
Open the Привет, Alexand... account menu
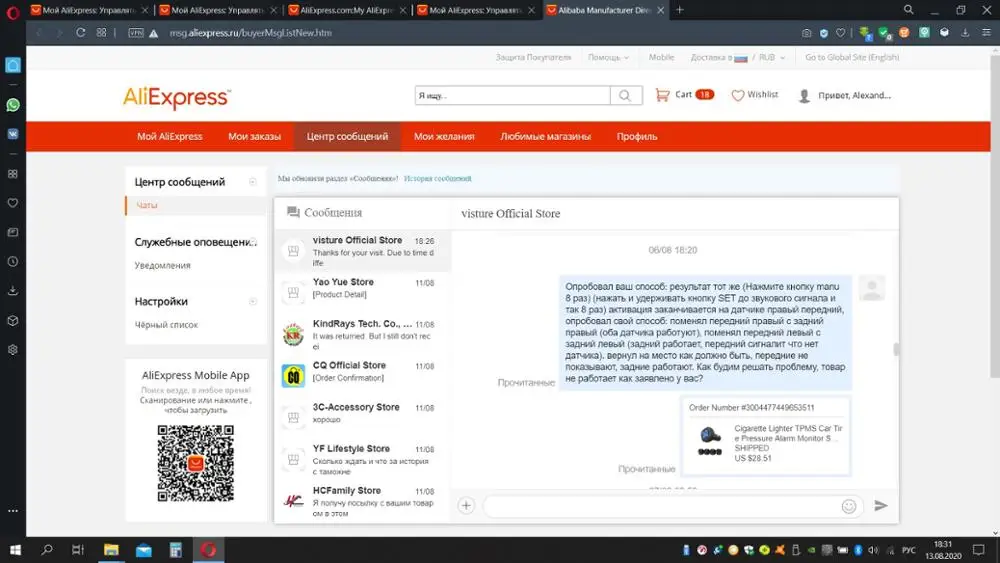pyautogui.click(x=845, y=96)
